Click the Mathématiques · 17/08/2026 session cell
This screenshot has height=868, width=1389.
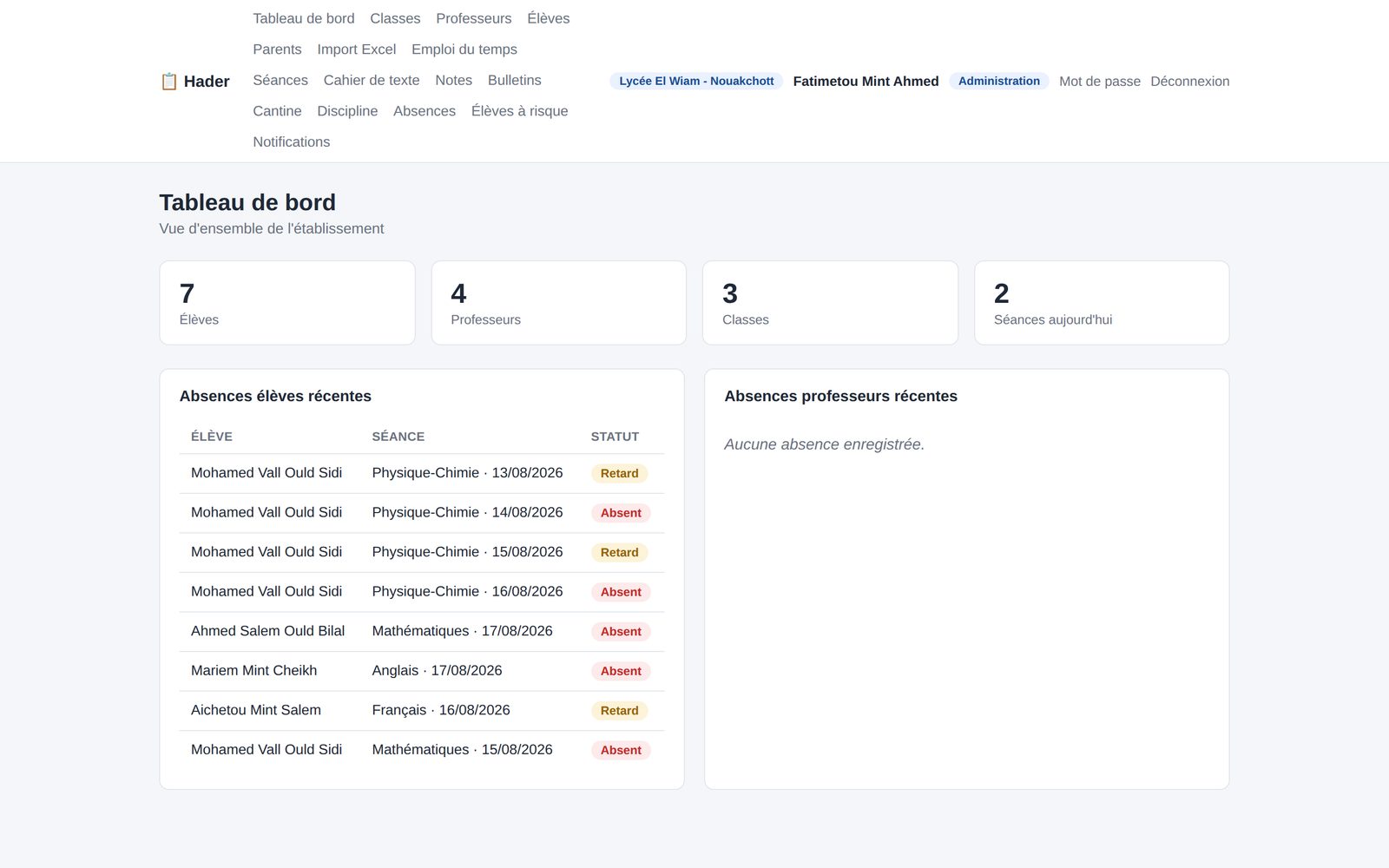462,631
